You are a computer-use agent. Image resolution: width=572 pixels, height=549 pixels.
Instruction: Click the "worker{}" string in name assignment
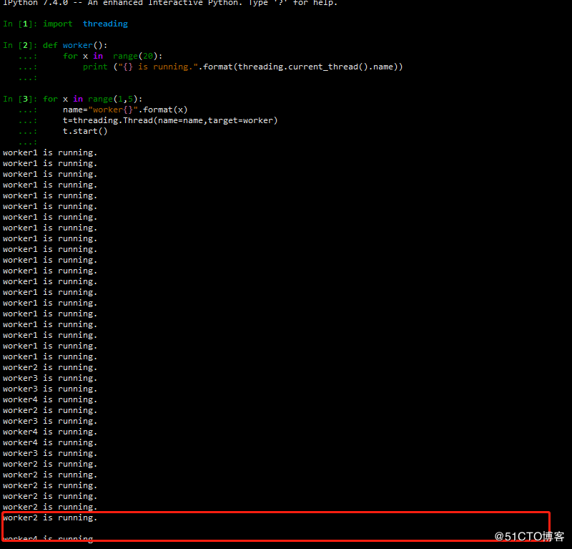113,110
